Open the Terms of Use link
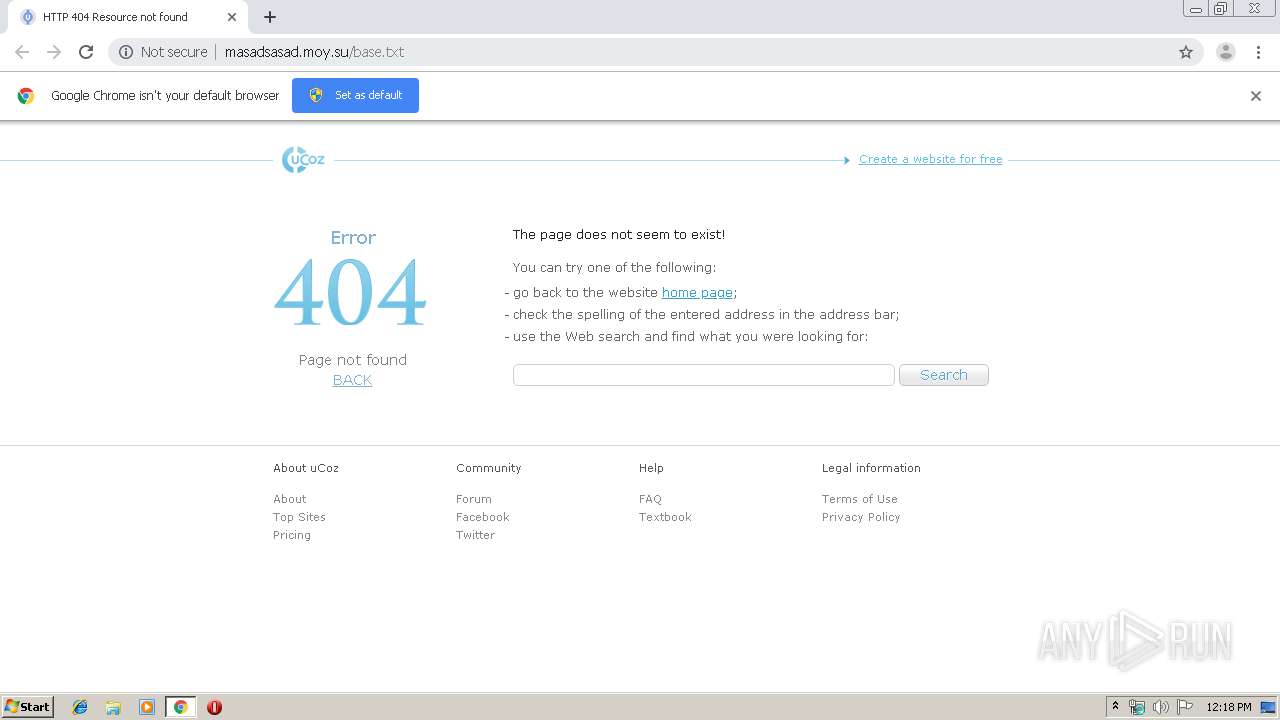 860,499
